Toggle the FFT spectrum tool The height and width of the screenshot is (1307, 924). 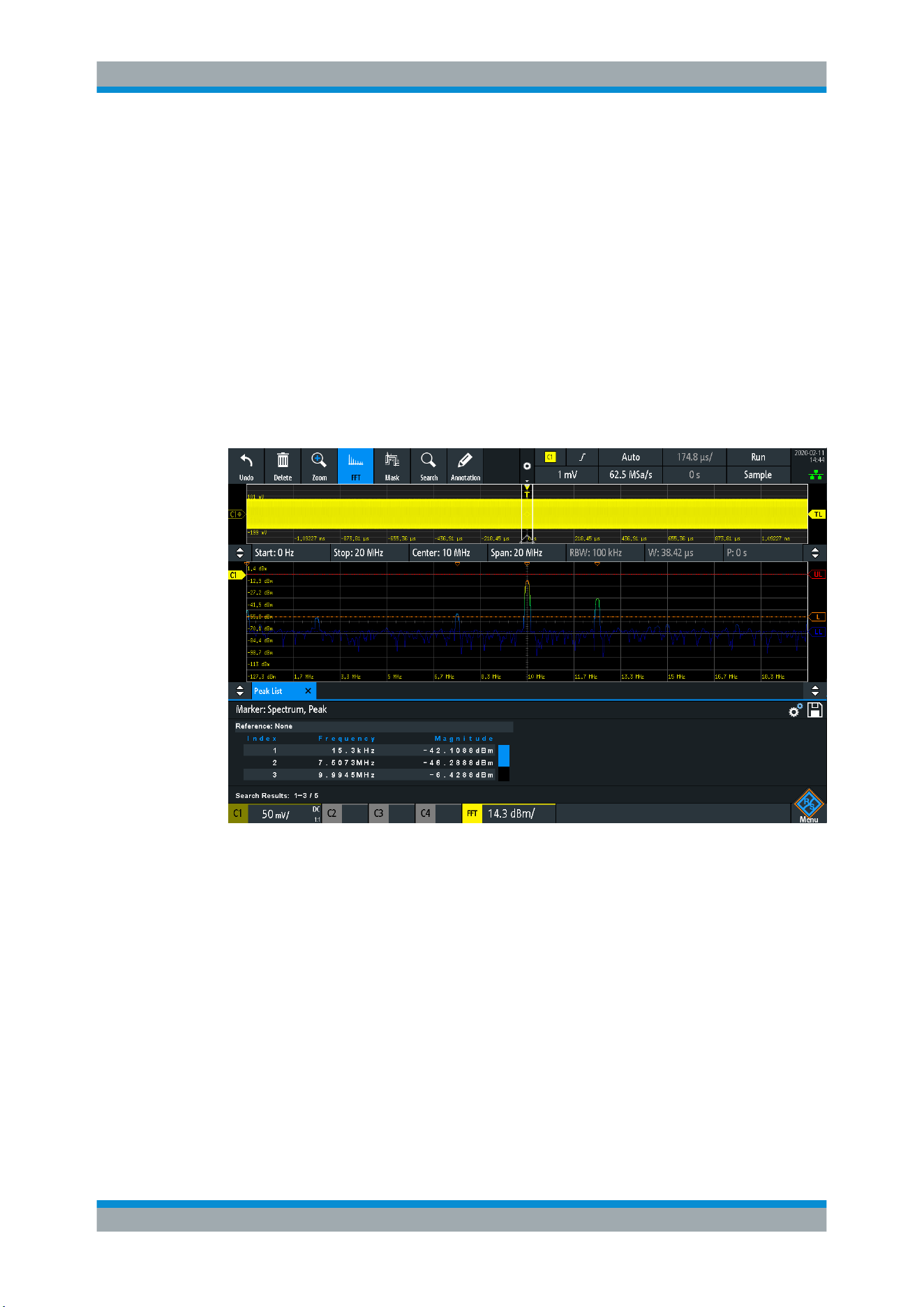point(356,466)
